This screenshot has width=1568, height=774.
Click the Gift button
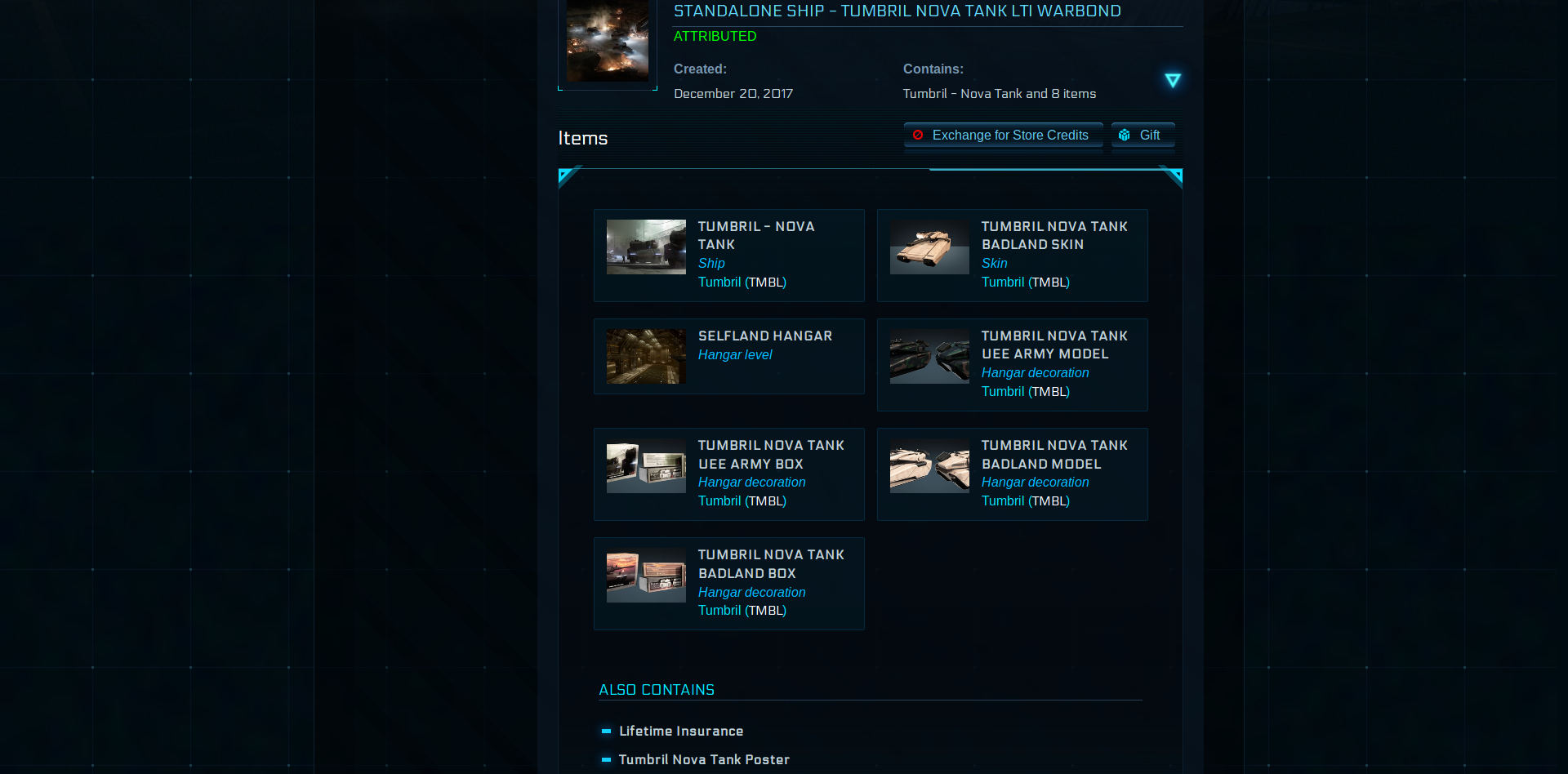point(1143,136)
